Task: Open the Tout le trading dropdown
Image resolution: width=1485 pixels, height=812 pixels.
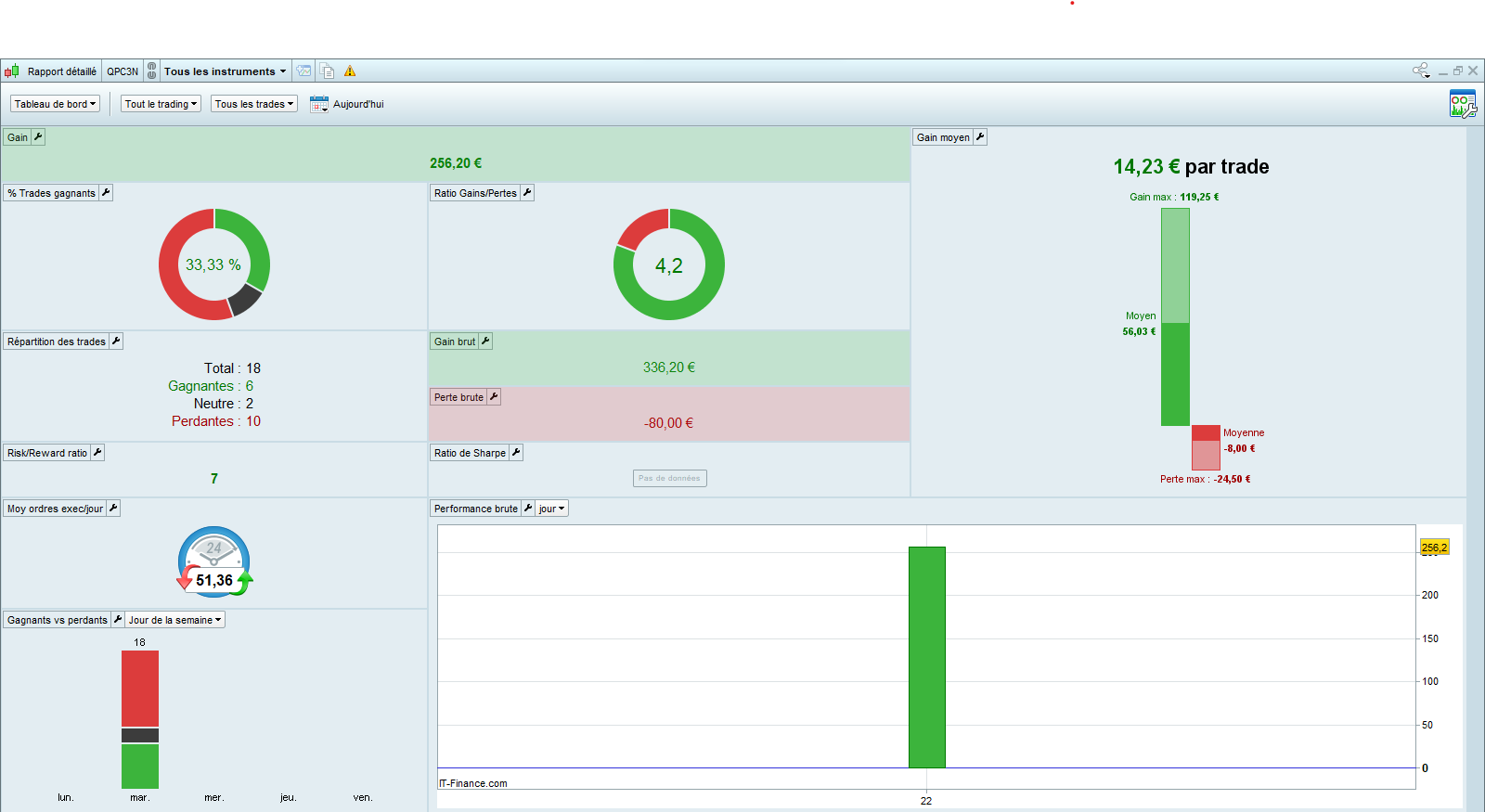Action: point(161,104)
